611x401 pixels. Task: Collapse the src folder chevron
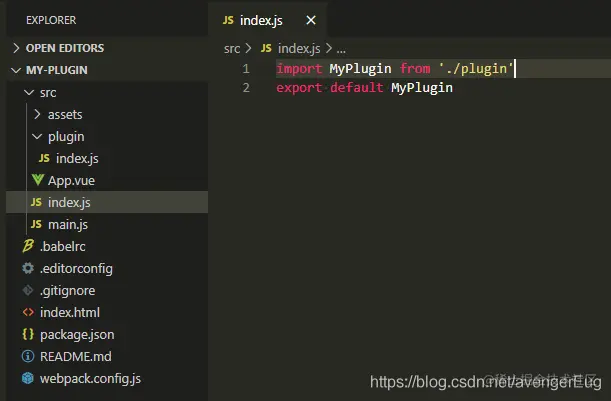tap(29, 92)
